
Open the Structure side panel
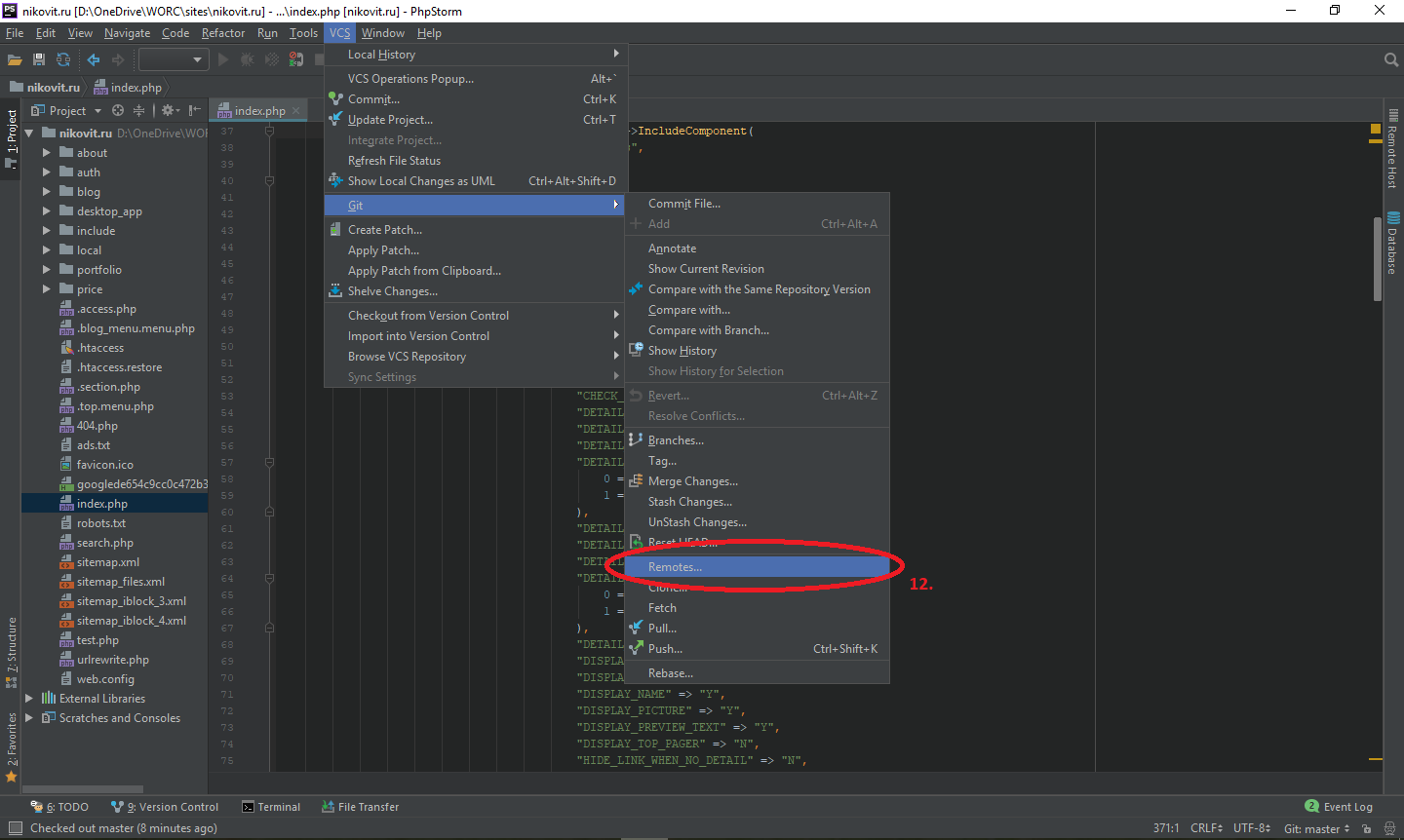[x=11, y=653]
